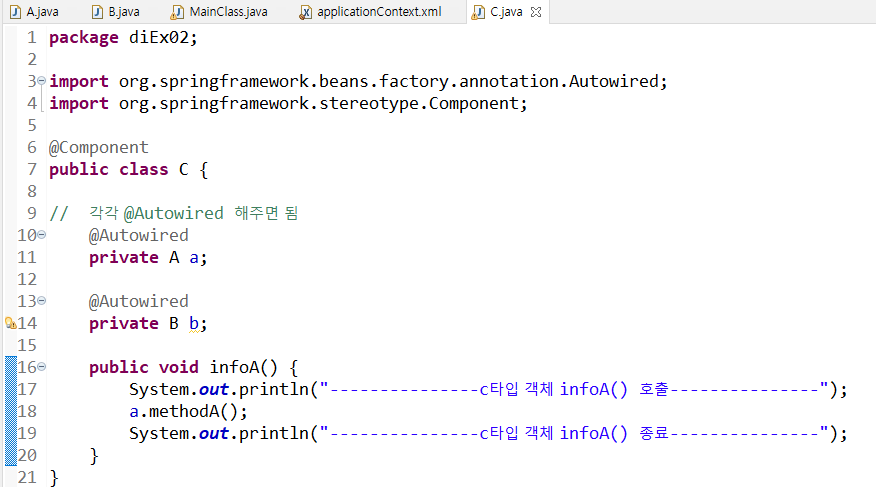Click the field name a on line 11

pos(194,257)
